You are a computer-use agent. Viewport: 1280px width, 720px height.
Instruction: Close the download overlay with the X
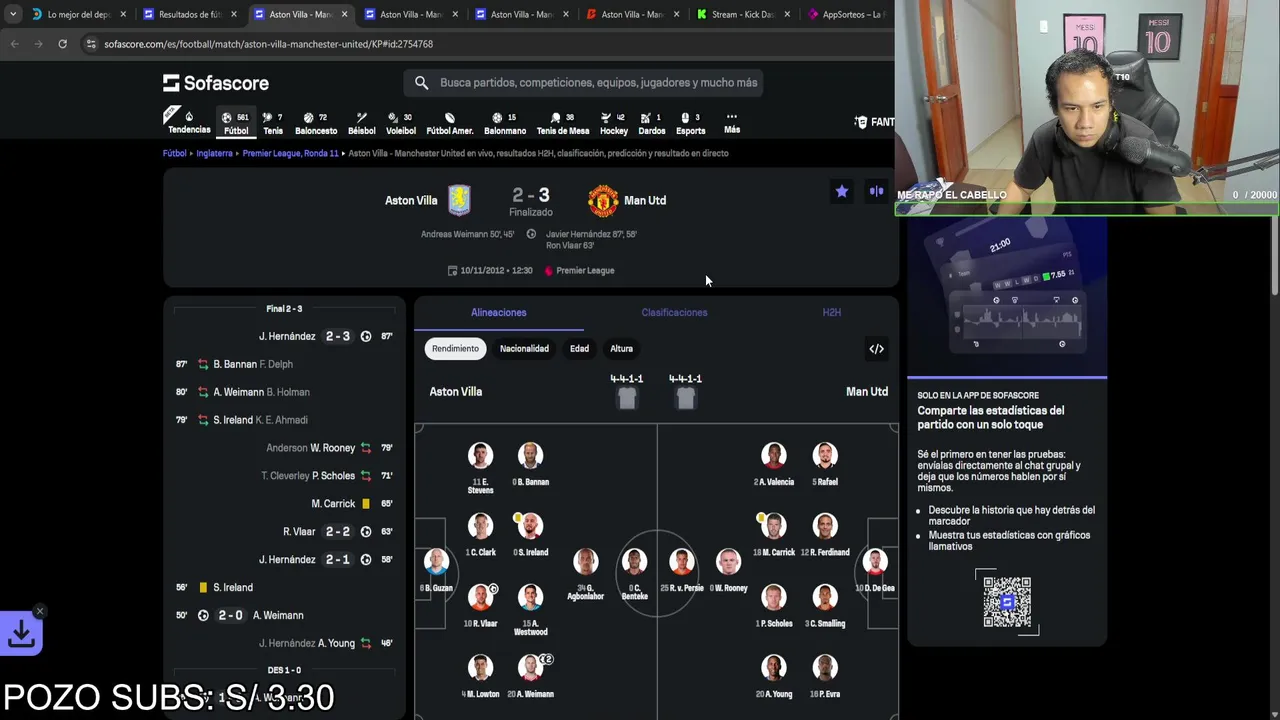pyautogui.click(x=39, y=611)
